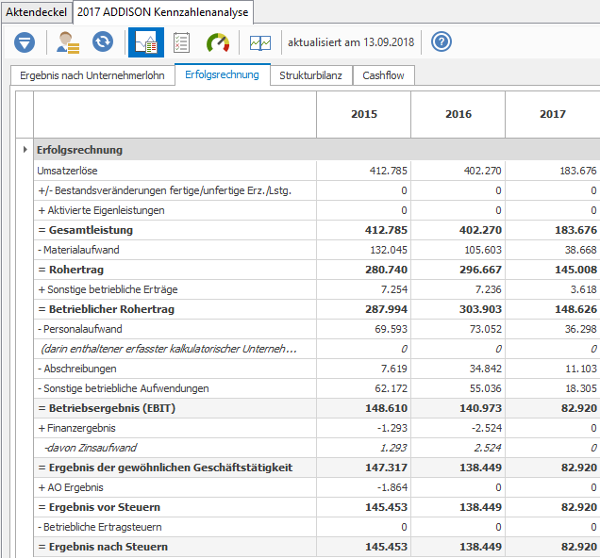Click the refresh data icon
Viewport: 600px width, 558px height.
point(103,42)
